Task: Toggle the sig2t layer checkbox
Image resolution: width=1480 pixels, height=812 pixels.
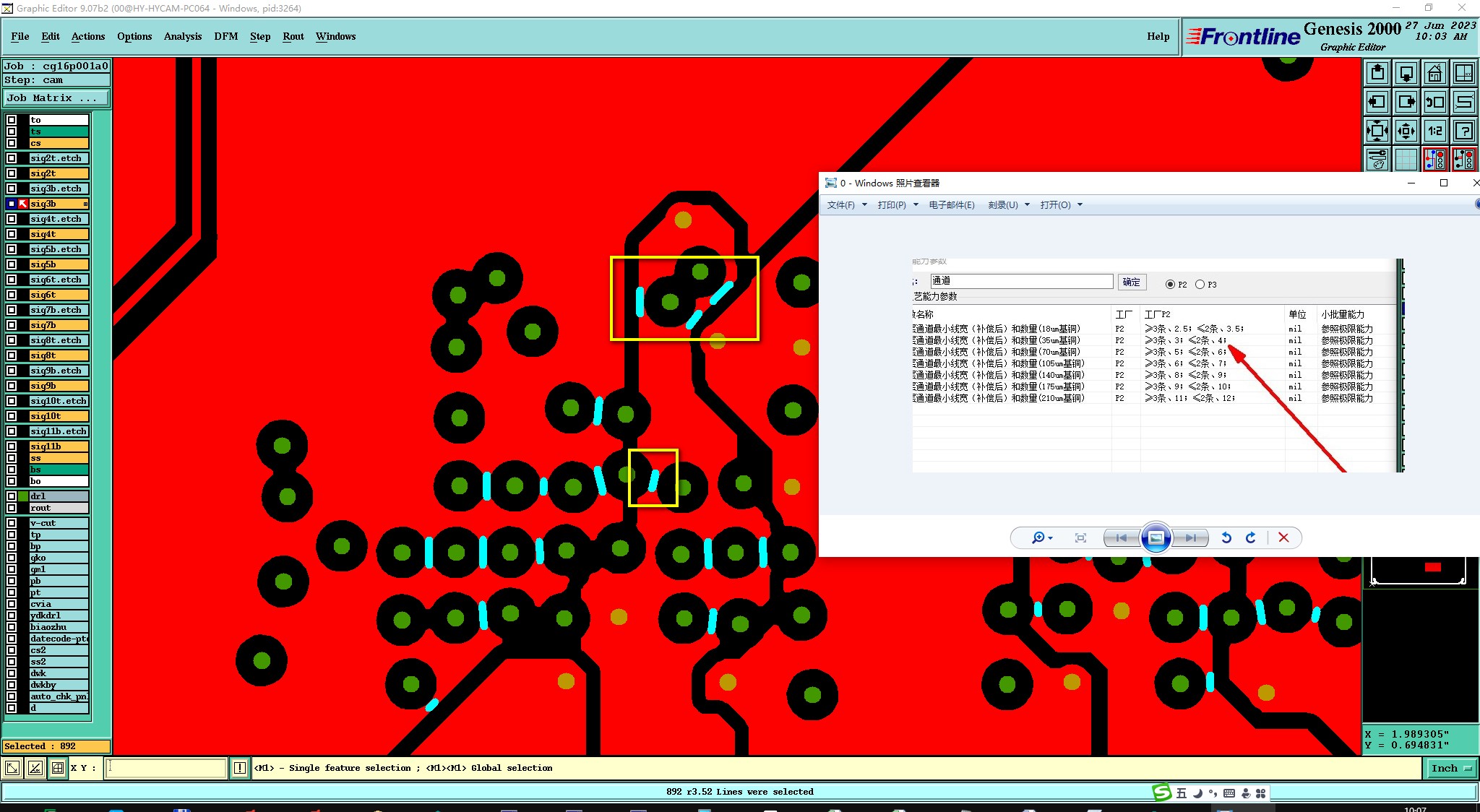Action: (x=12, y=173)
